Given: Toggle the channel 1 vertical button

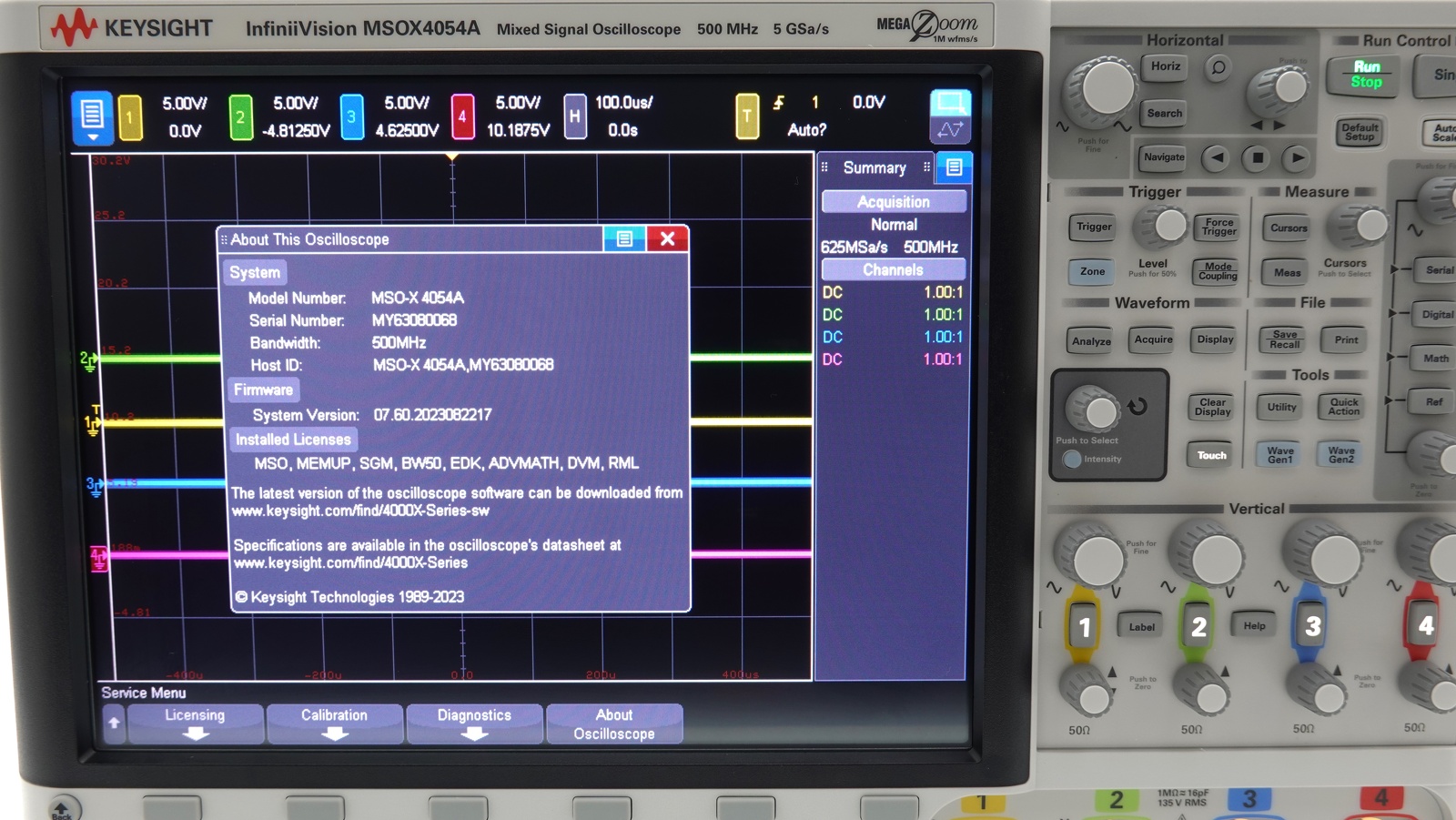Looking at the screenshot, I should tap(1084, 626).
